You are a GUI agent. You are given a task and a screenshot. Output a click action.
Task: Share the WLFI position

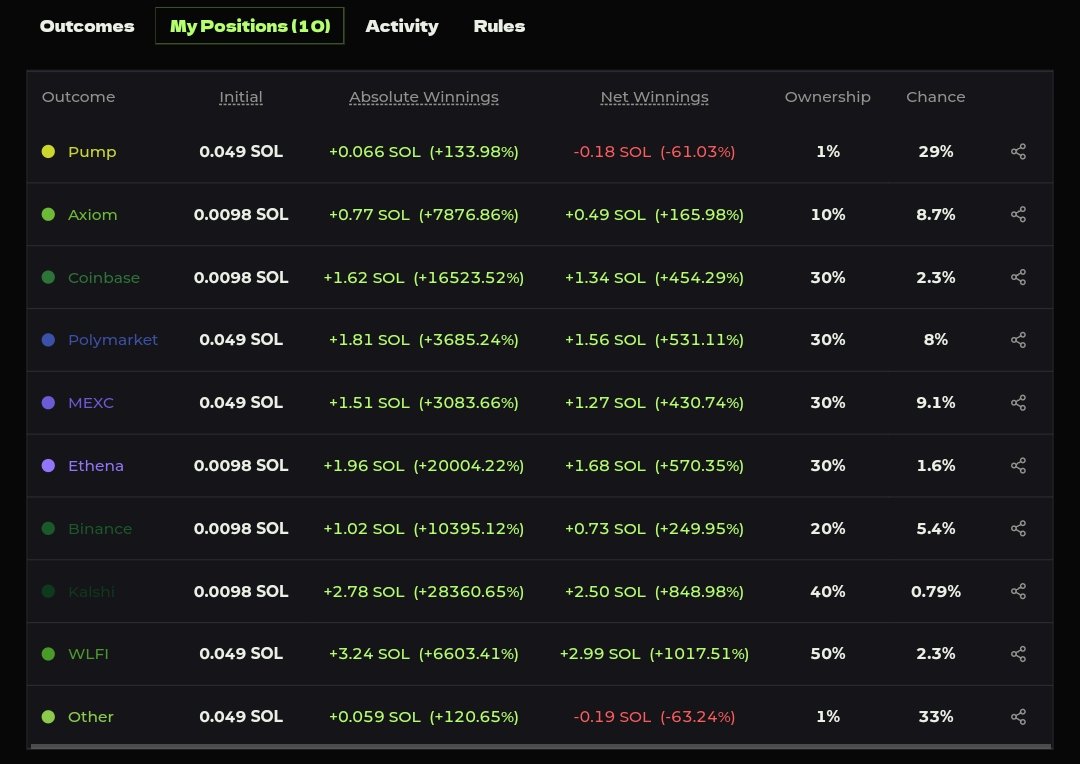(x=1018, y=653)
